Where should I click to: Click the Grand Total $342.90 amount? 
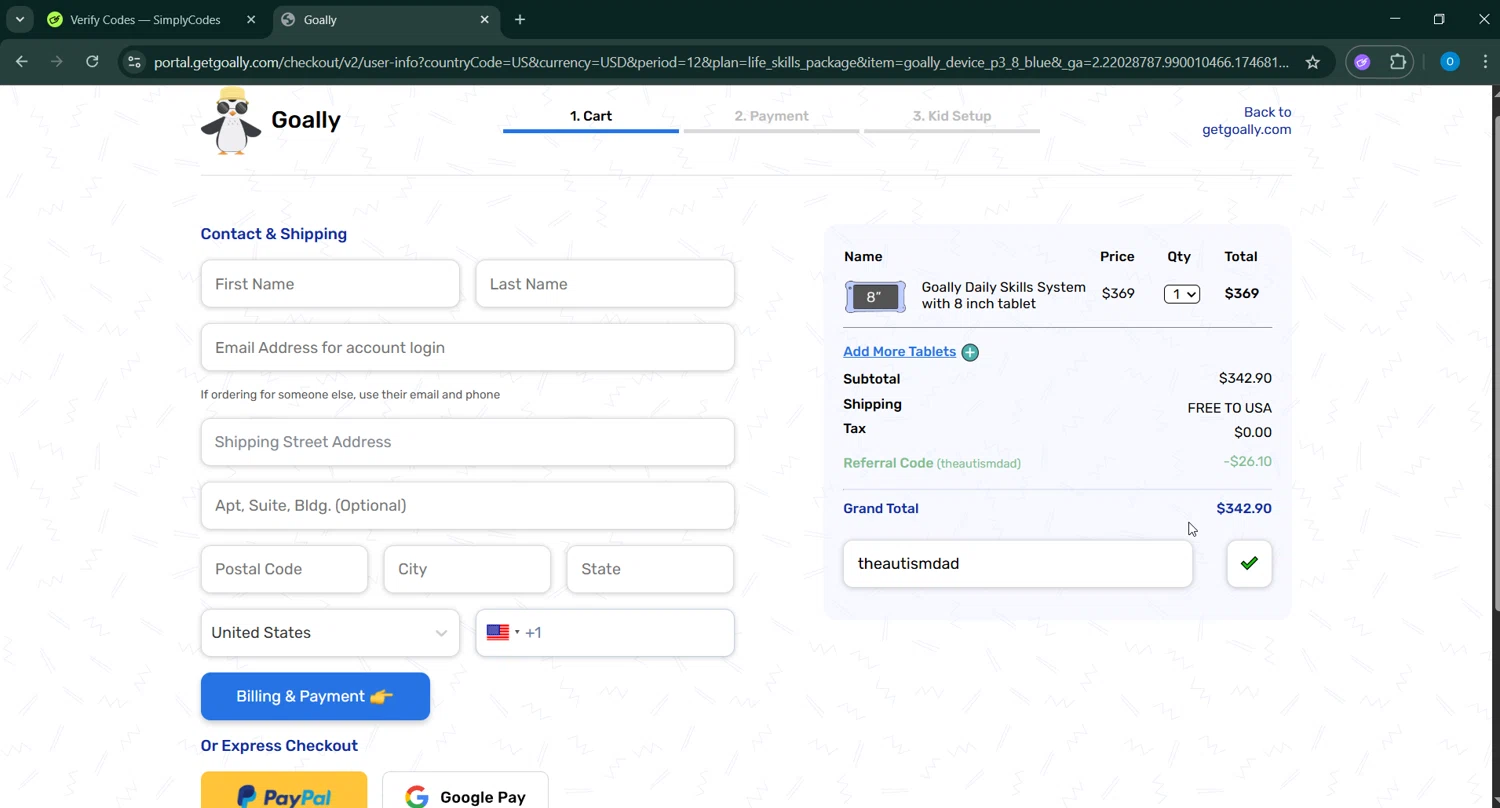coord(1244,509)
